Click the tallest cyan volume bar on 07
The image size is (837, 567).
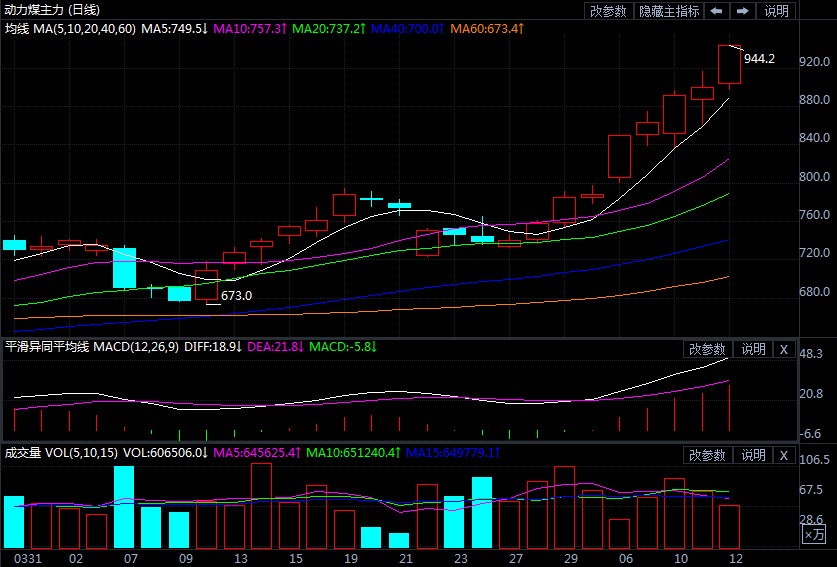[124, 507]
